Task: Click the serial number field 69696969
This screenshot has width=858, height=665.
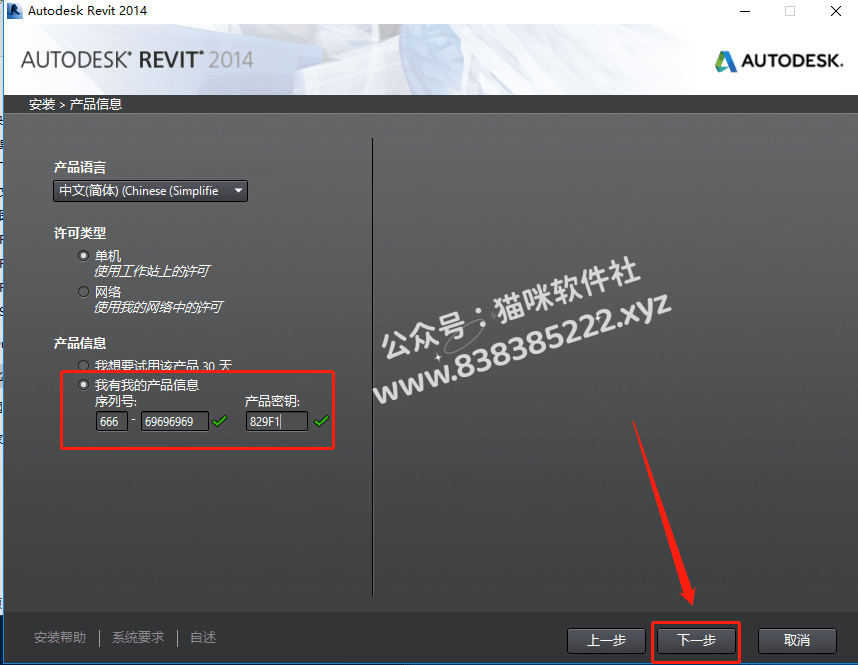Action: tap(175, 421)
